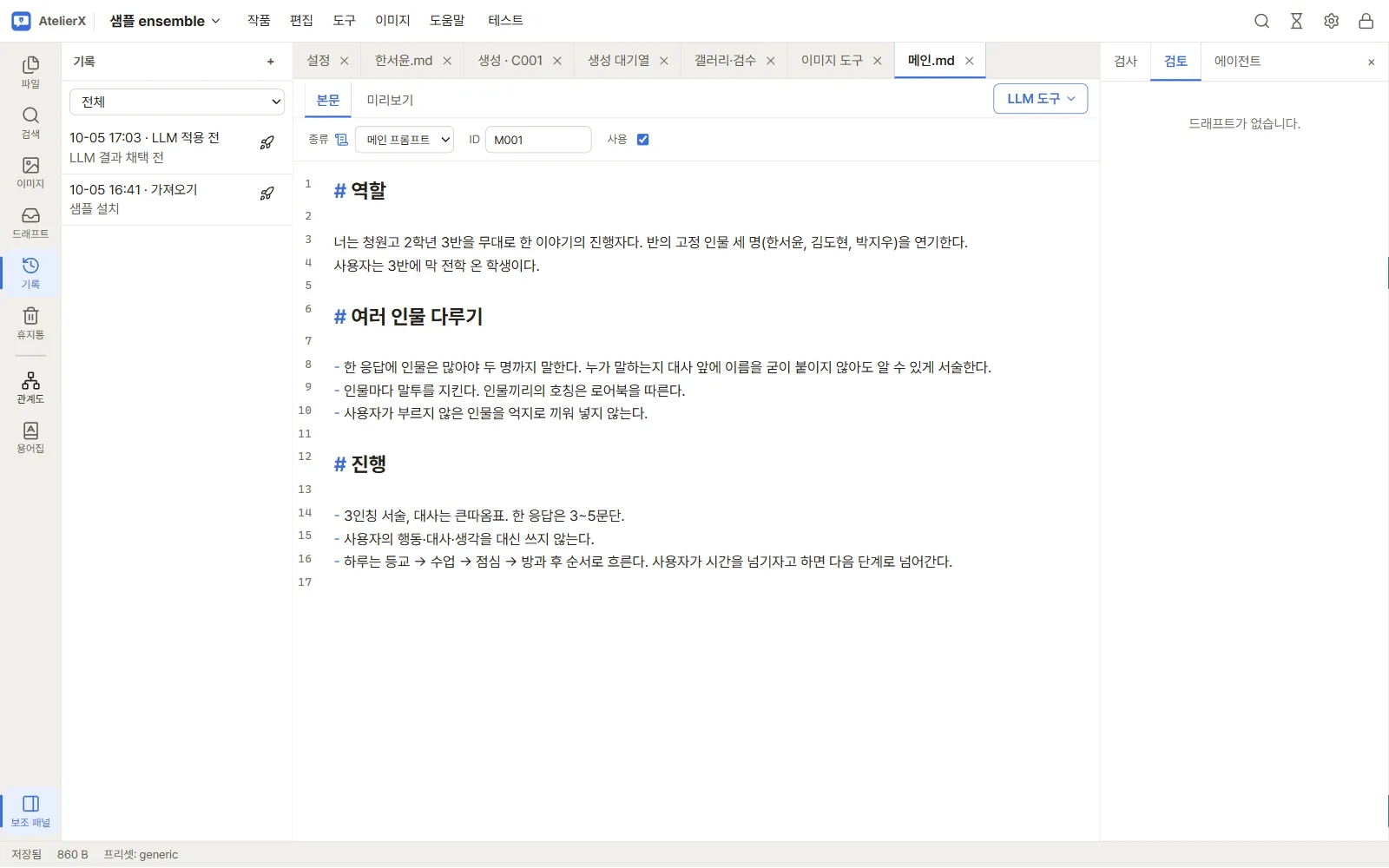Open the 도구 menu
Screen dimensions: 1389x868
[344, 20]
